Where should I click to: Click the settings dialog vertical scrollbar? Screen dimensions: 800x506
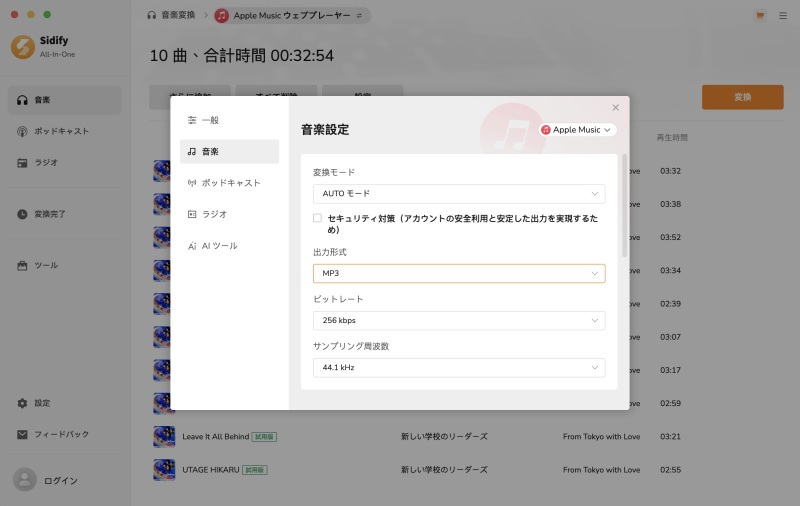624,205
